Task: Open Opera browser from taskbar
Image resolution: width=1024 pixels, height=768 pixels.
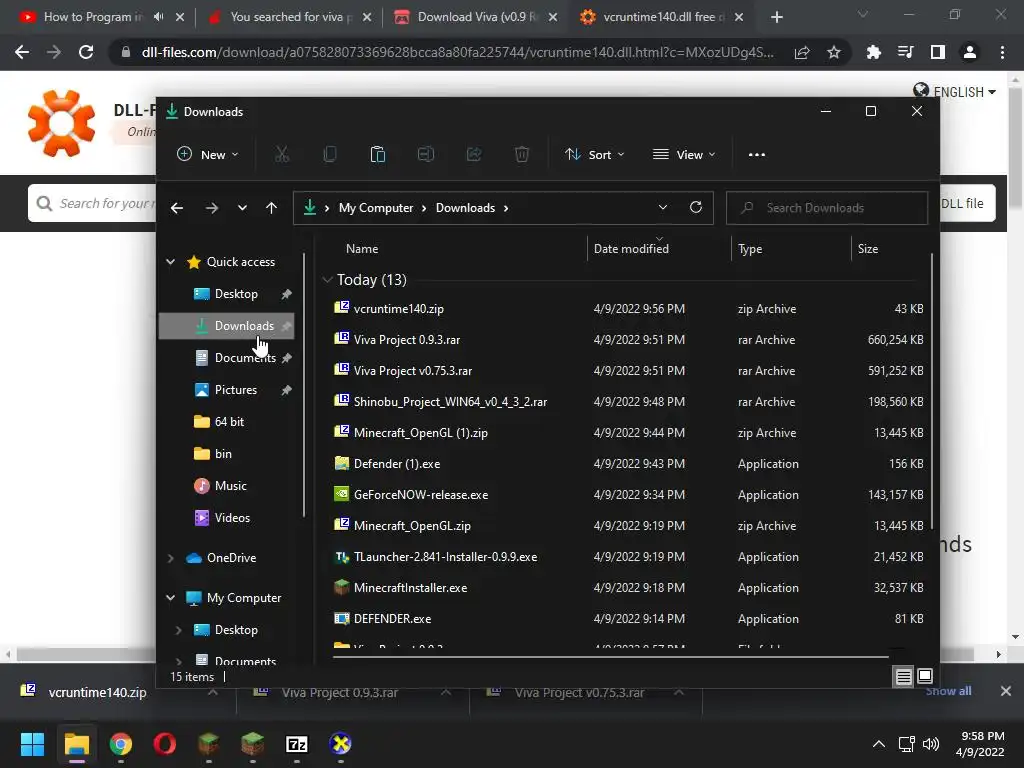Action: [x=165, y=744]
